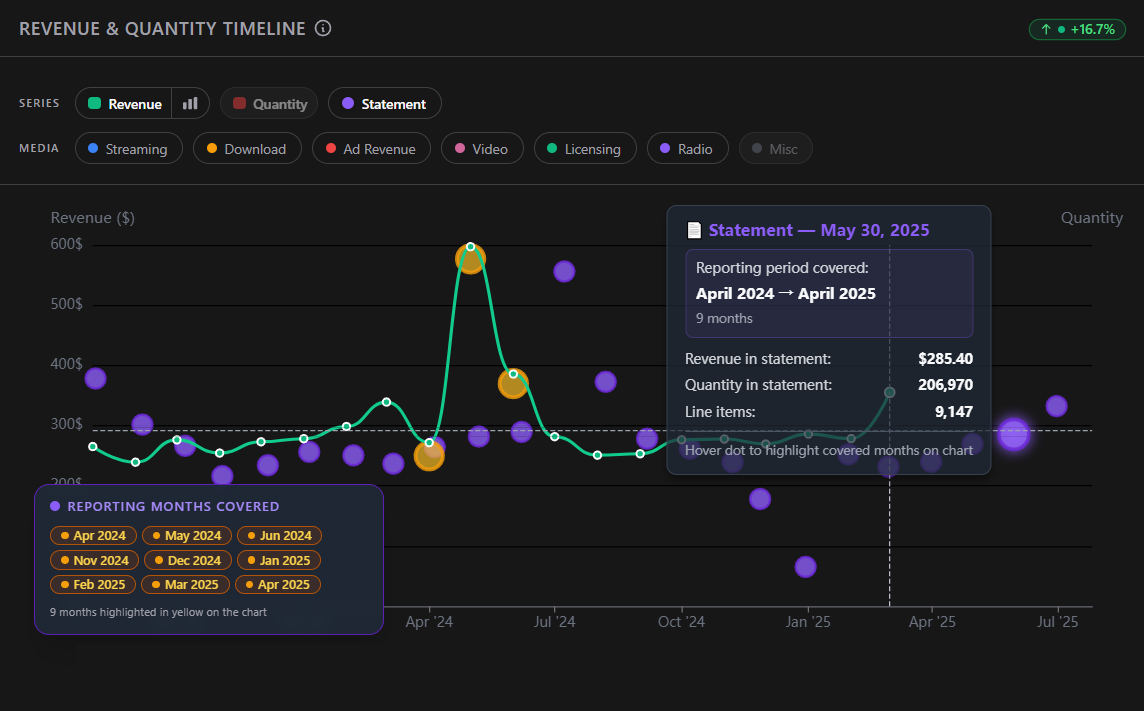The image size is (1144, 711).
Task: Select the Apr 2025 chip in the months panel
Action: pyautogui.click(x=278, y=584)
